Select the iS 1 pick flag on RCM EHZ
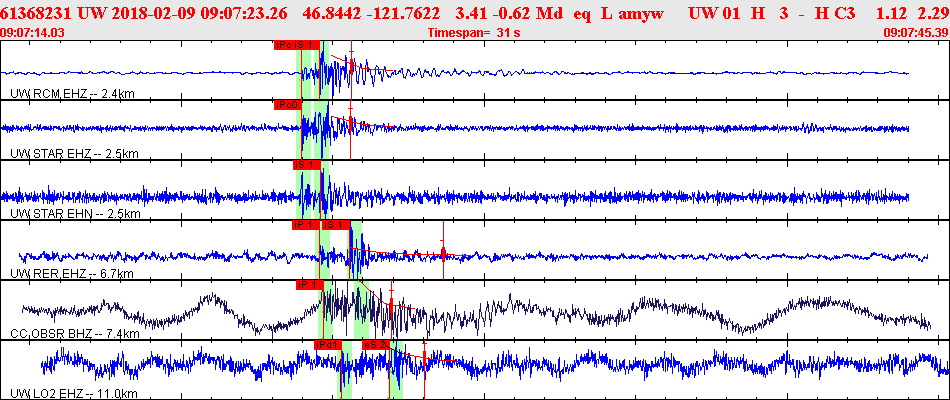The height and width of the screenshot is (400, 950). pos(305,45)
